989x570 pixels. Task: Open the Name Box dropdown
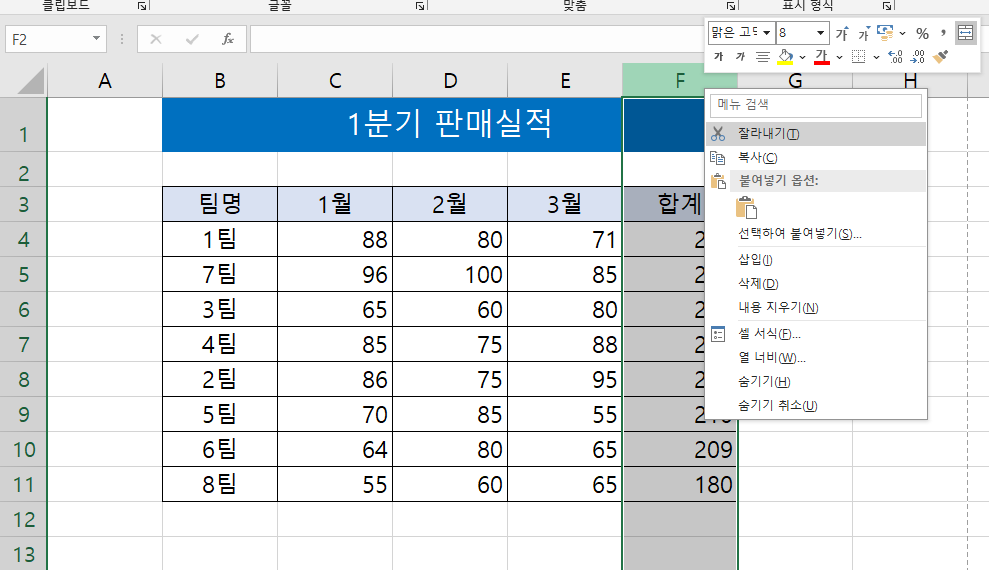click(96, 39)
